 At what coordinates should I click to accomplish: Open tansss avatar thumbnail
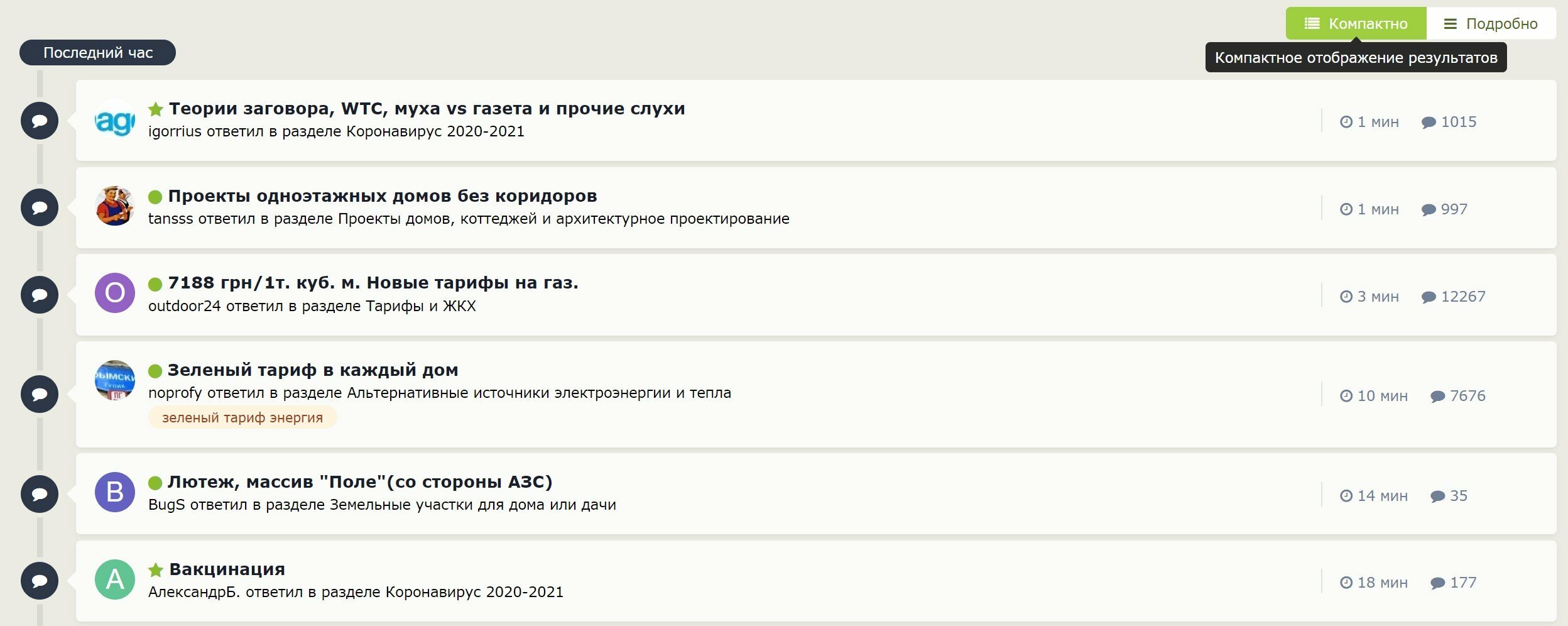click(115, 206)
